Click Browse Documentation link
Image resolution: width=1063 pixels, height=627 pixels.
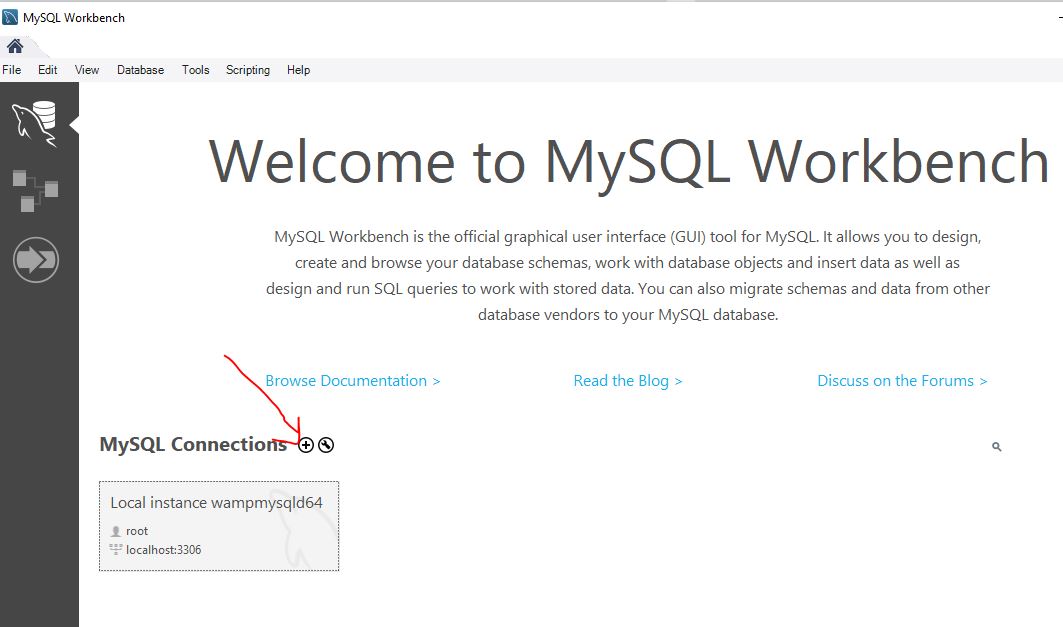[x=353, y=381]
